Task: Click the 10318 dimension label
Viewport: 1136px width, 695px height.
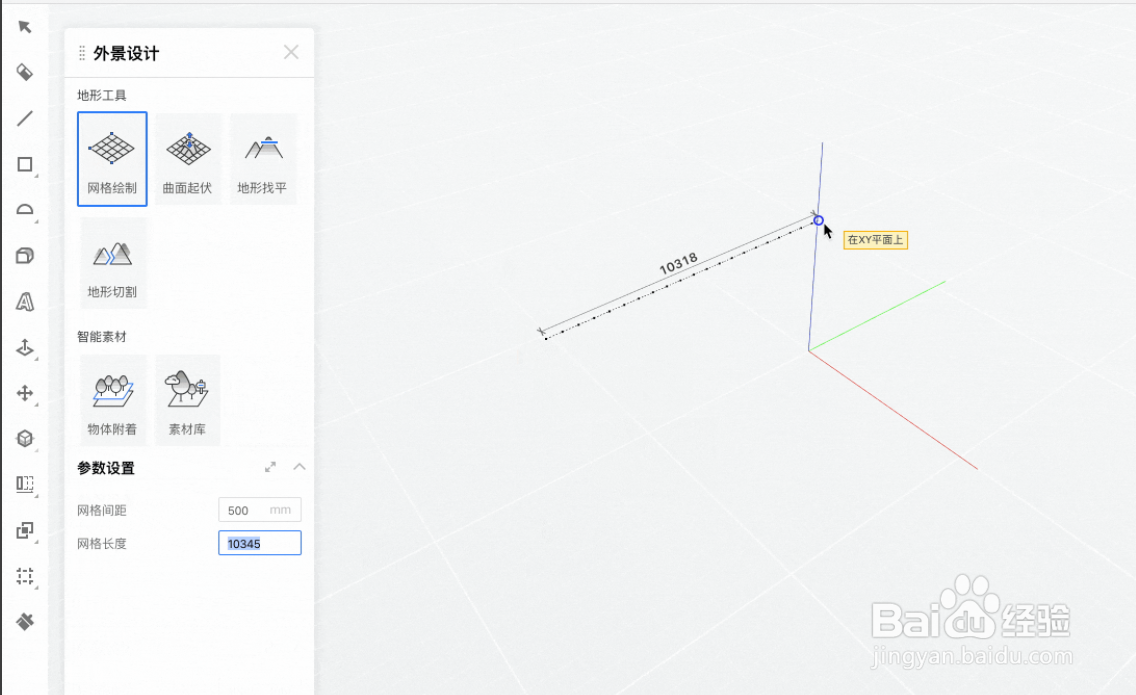Action: 678,263
